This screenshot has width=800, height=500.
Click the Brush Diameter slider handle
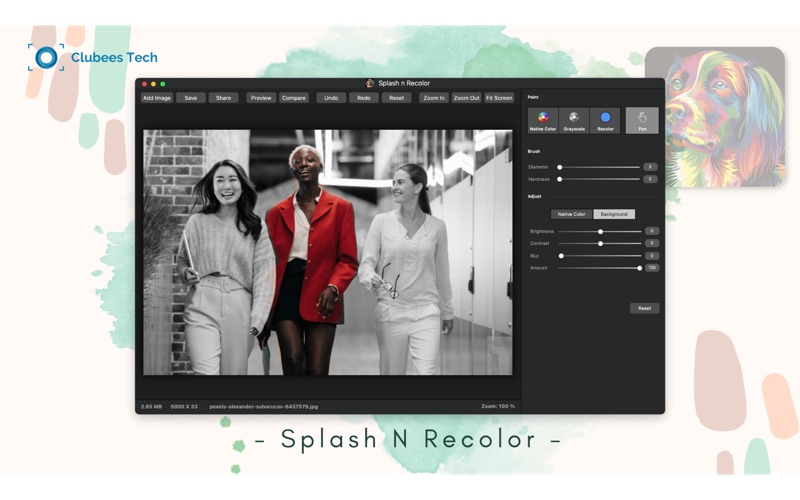(560, 167)
